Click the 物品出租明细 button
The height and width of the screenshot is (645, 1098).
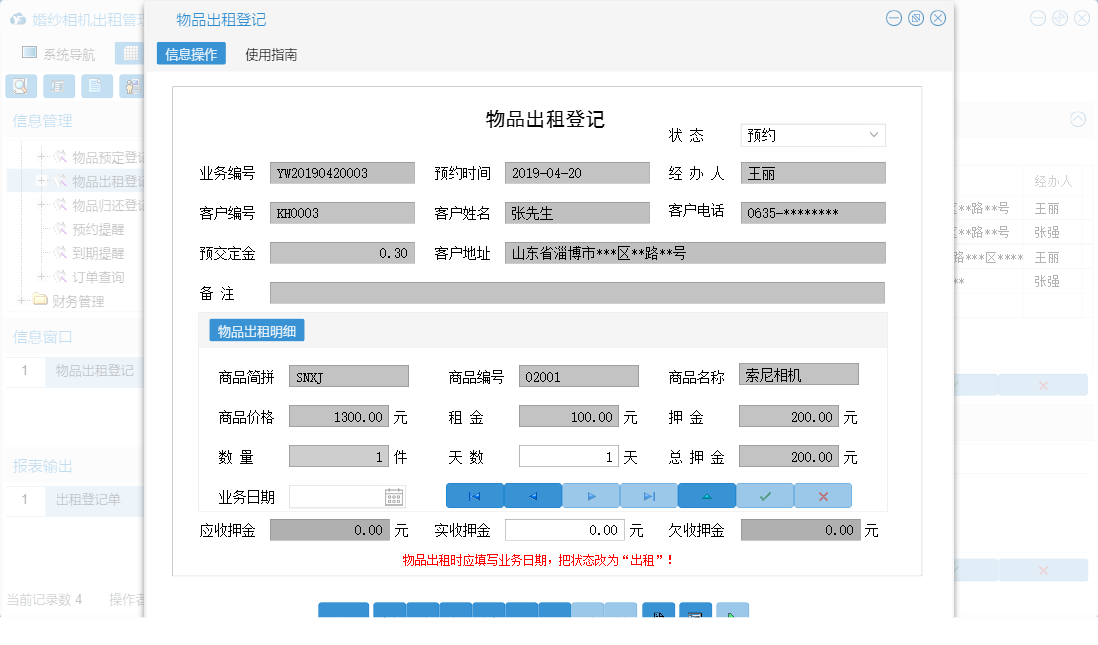tap(256, 330)
